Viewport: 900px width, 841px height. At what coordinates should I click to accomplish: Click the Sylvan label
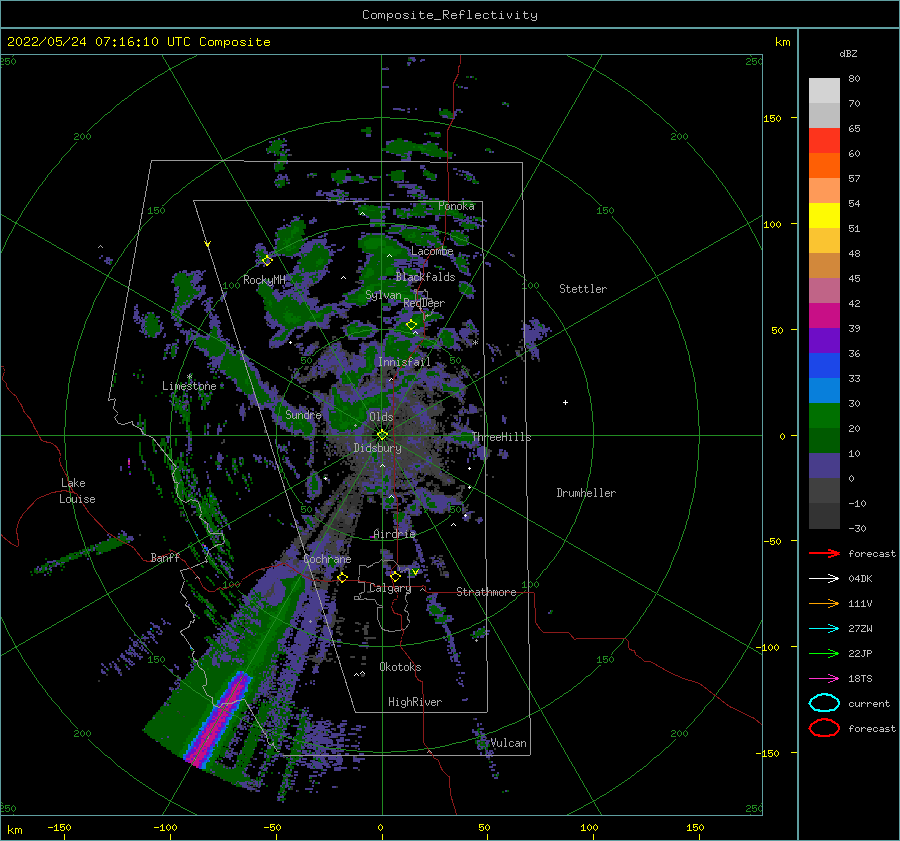[383, 295]
